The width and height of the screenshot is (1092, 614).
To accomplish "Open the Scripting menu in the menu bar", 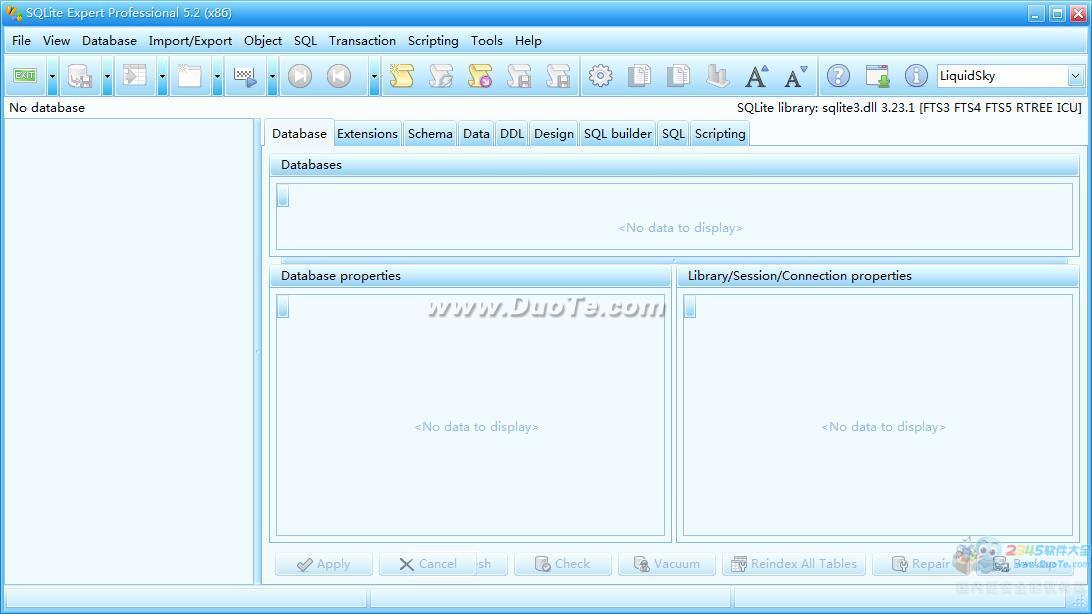I will coord(433,40).
